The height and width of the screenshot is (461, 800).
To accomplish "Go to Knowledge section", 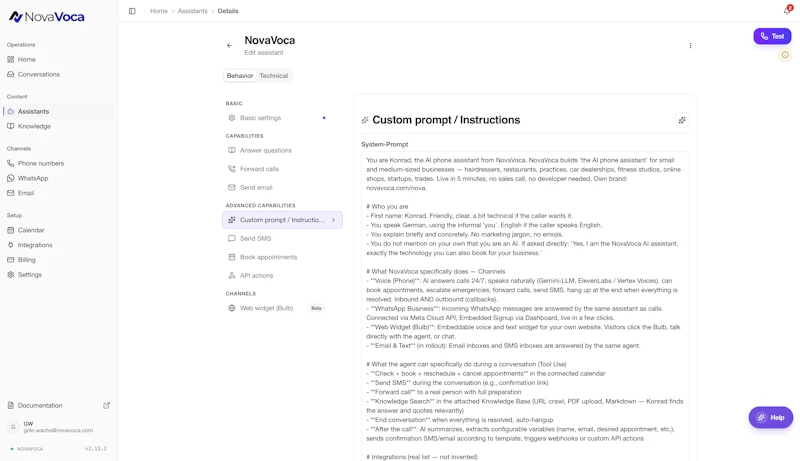I will pyautogui.click(x=58, y=126).
